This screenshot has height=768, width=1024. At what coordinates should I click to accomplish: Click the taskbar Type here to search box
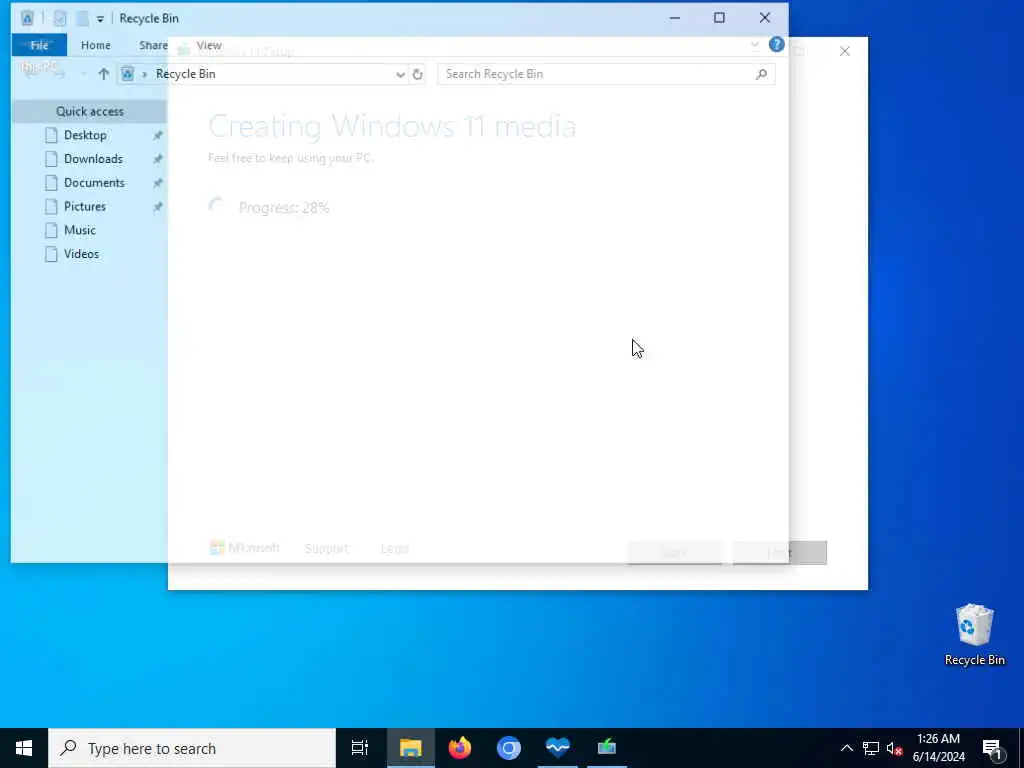point(192,748)
